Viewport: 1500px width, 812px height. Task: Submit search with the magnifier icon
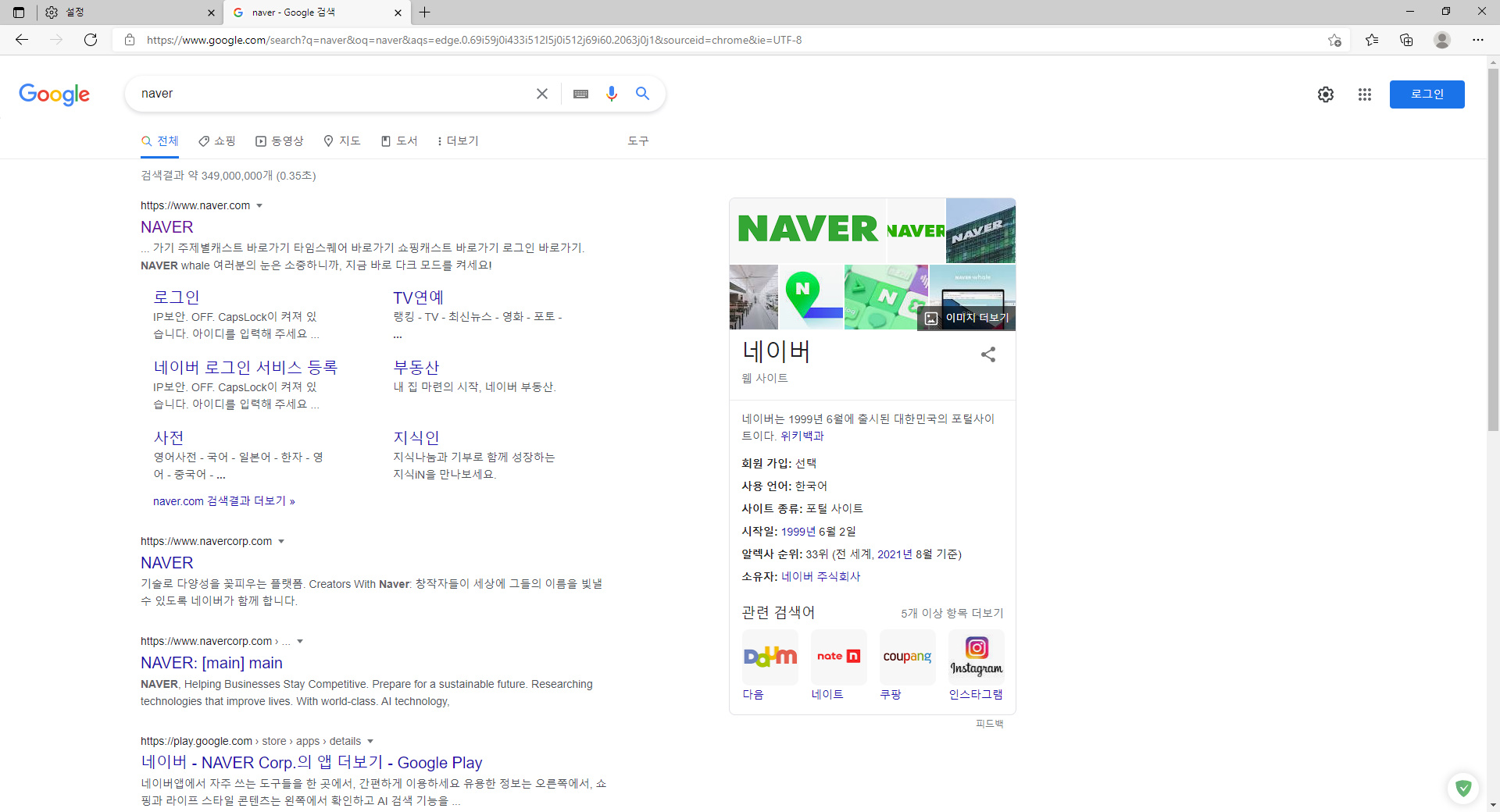(x=642, y=94)
